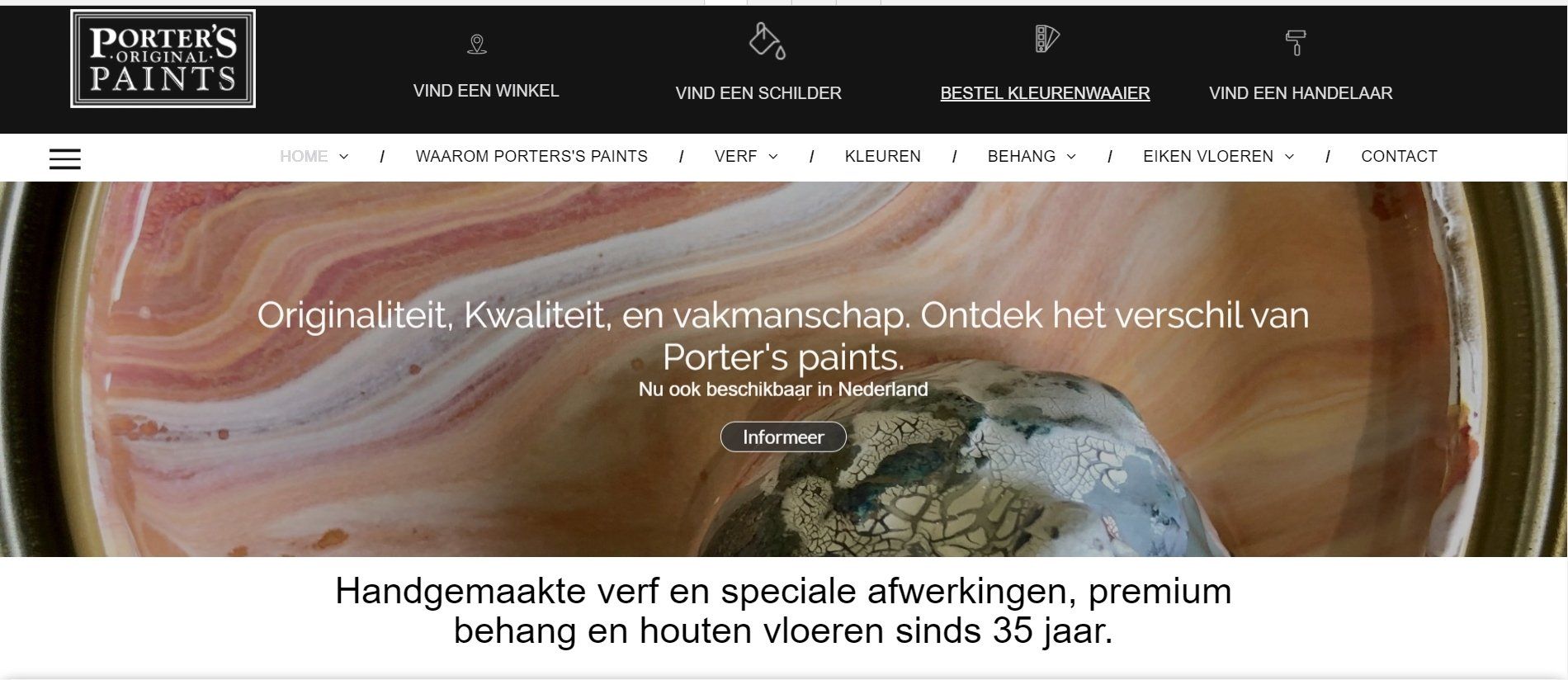Click the map pin location icon
1568x680 pixels.
tap(477, 44)
